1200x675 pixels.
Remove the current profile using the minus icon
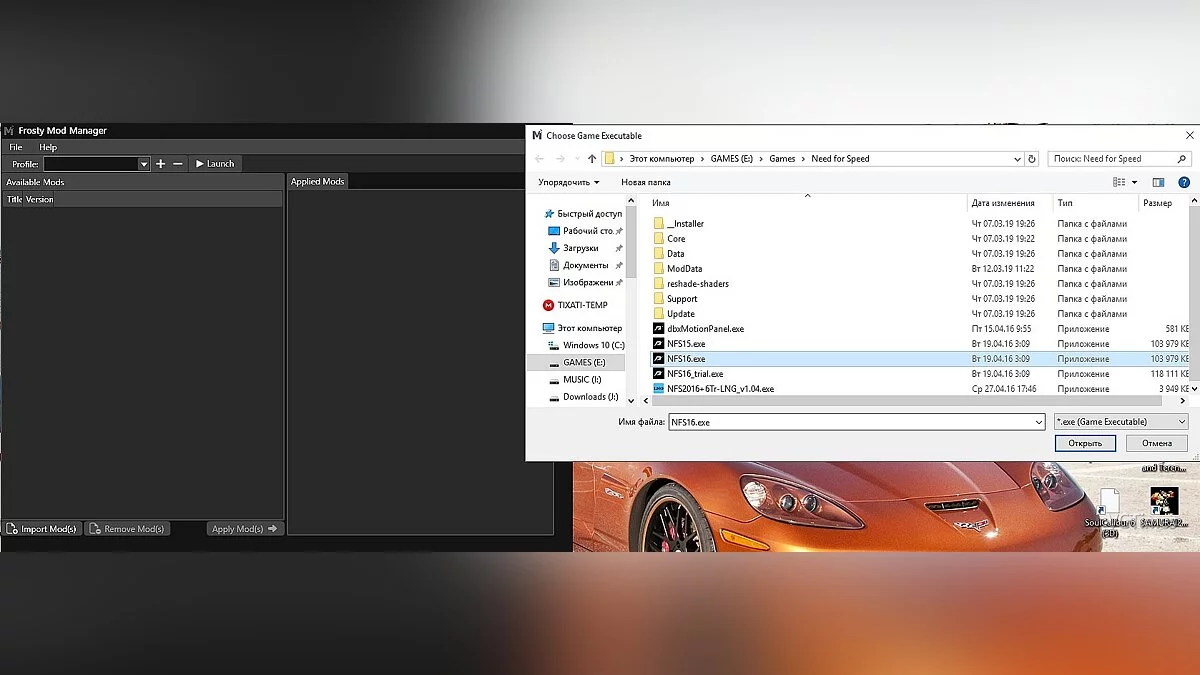(x=176, y=163)
